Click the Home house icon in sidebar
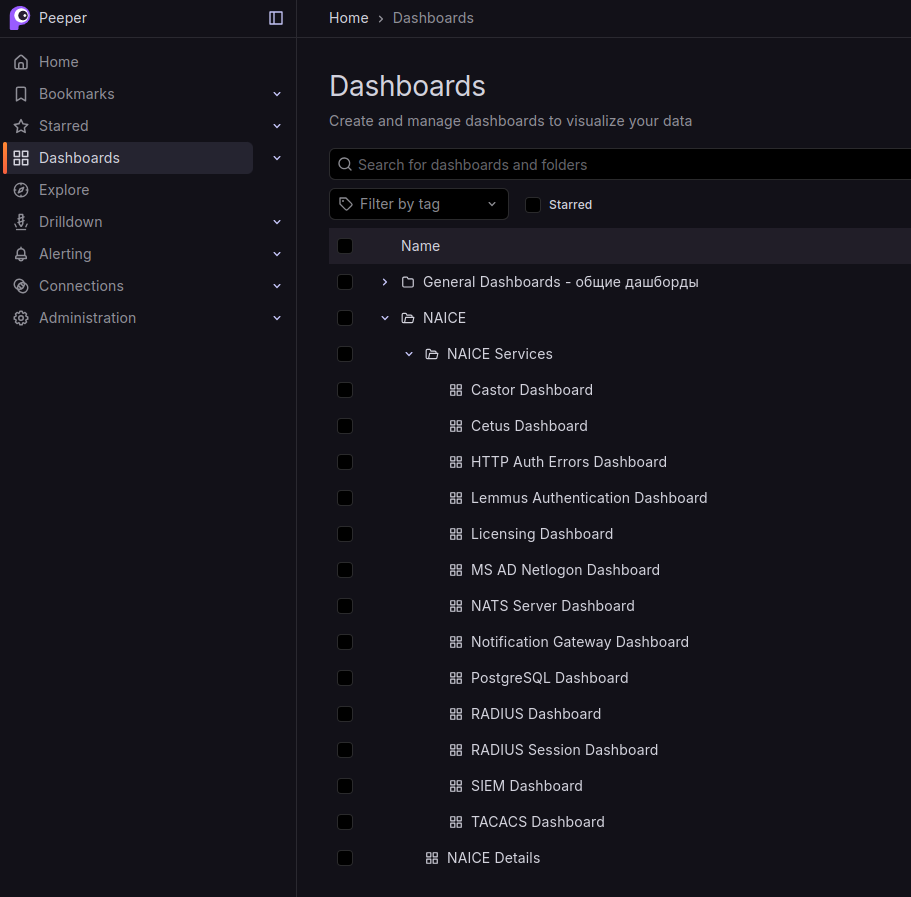 pos(21,62)
